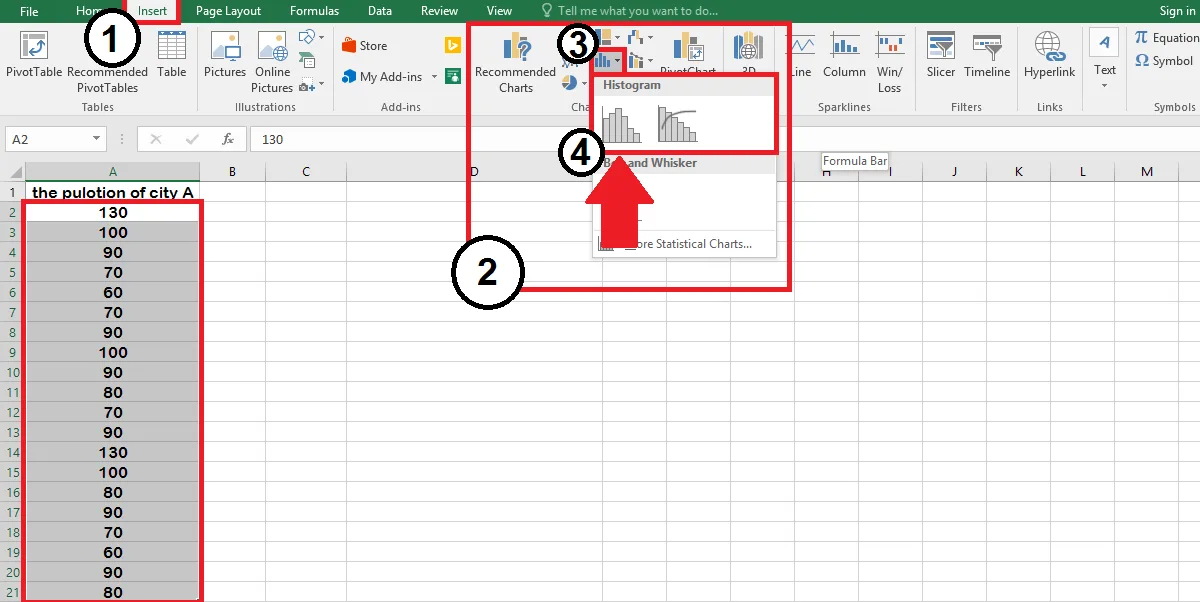Open the statistic chart dropdown
This screenshot has height=602, width=1200.
[609, 61]
